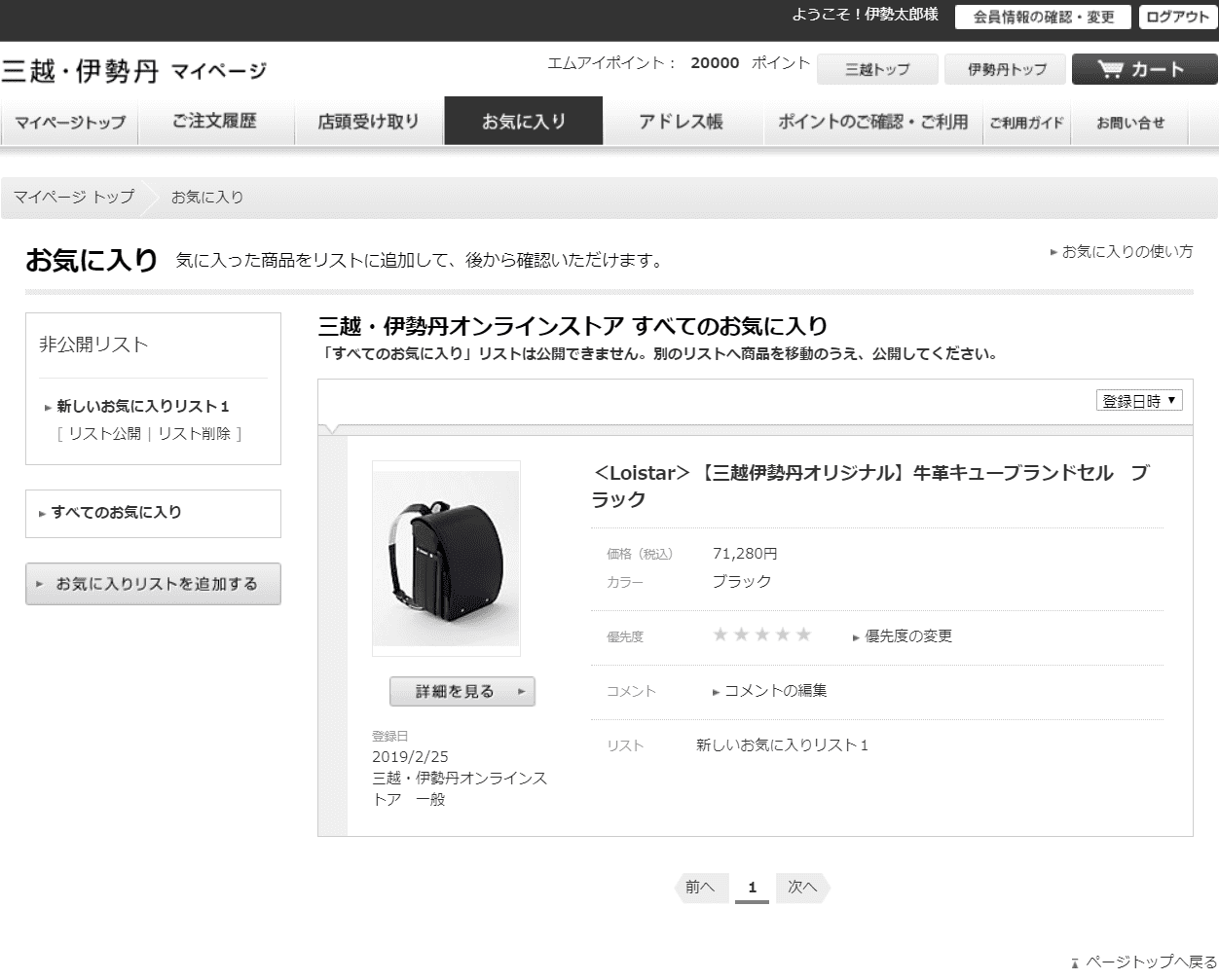Viewport: 1219px width, 980px height.
Task: Open お問い合せ tab
Action: click(1130, 122)
